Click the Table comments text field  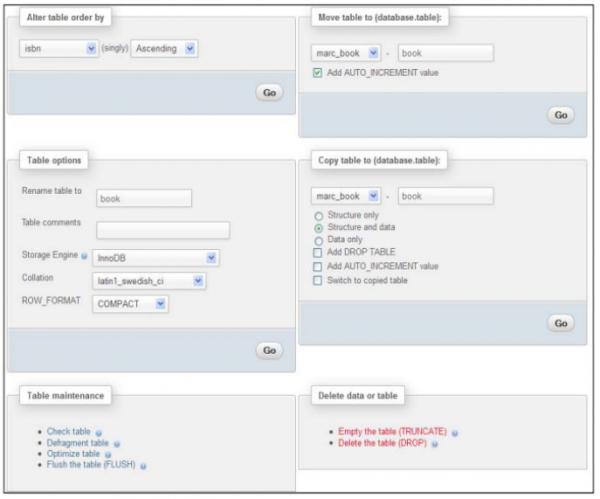tap(163, 231)
